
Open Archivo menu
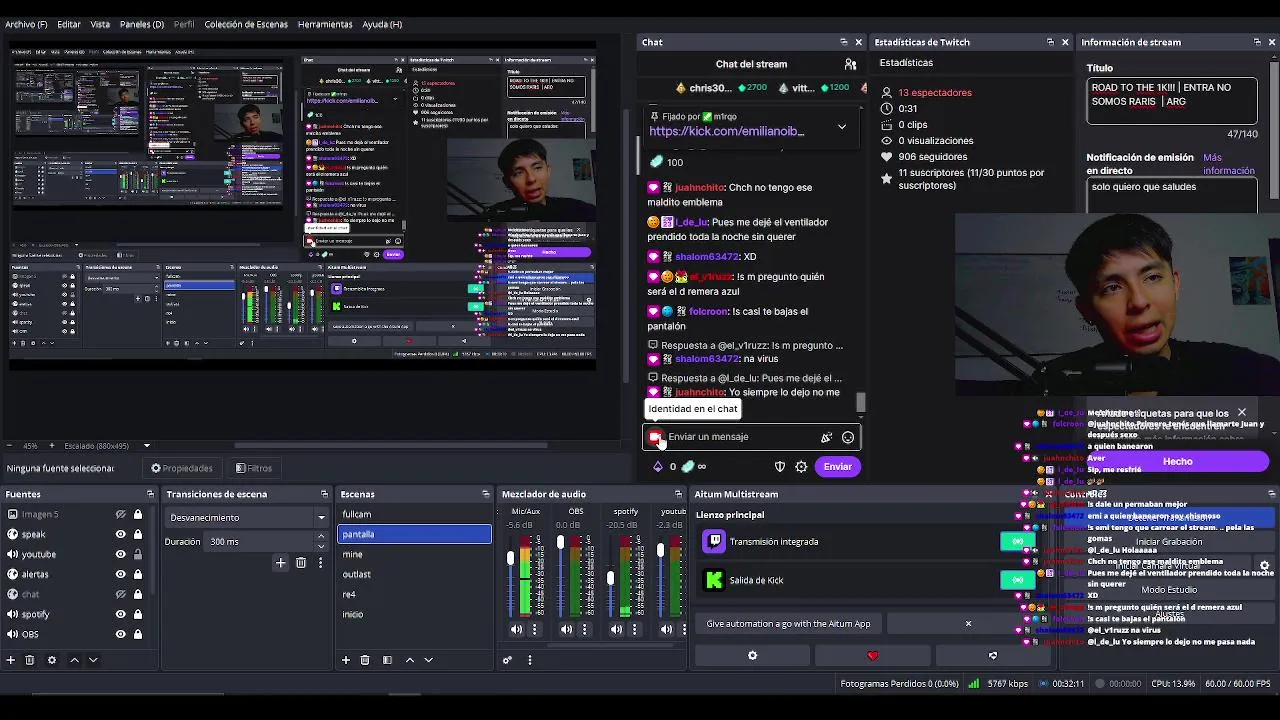click(26, 24)
